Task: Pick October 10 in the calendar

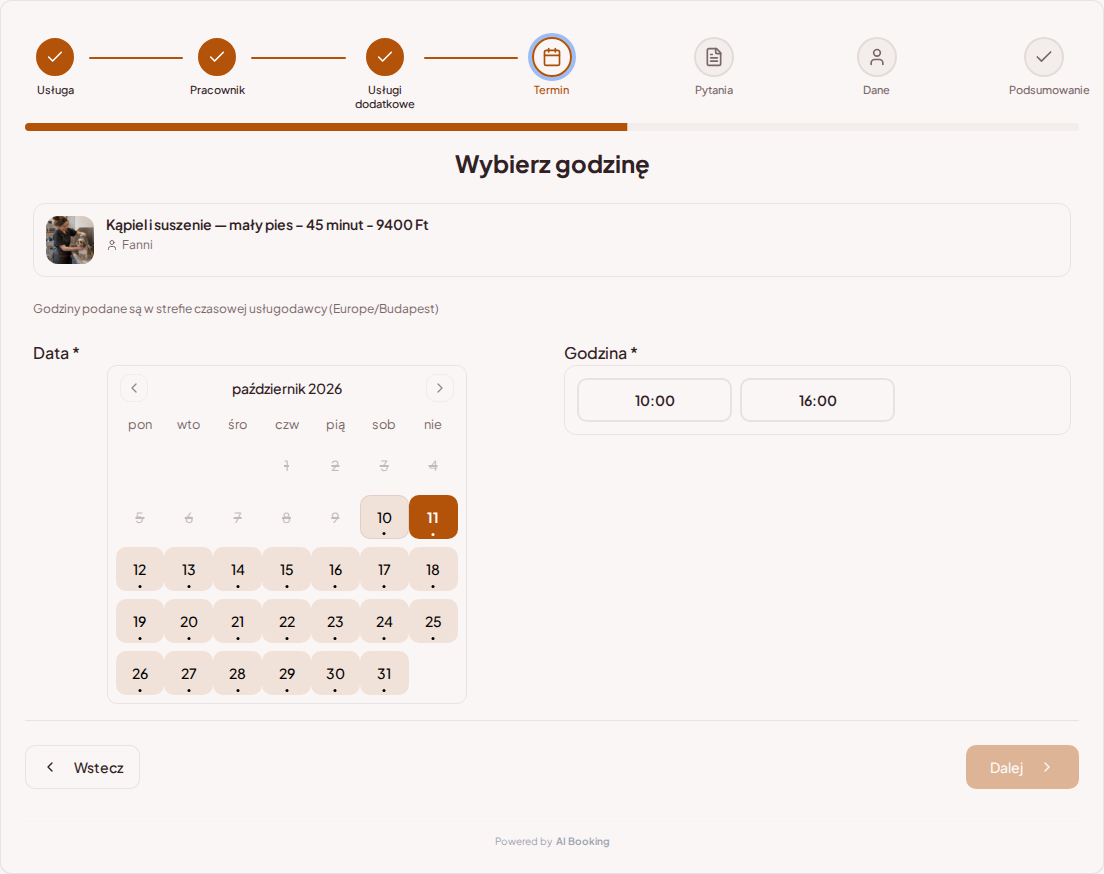Action: pos(384,518)
